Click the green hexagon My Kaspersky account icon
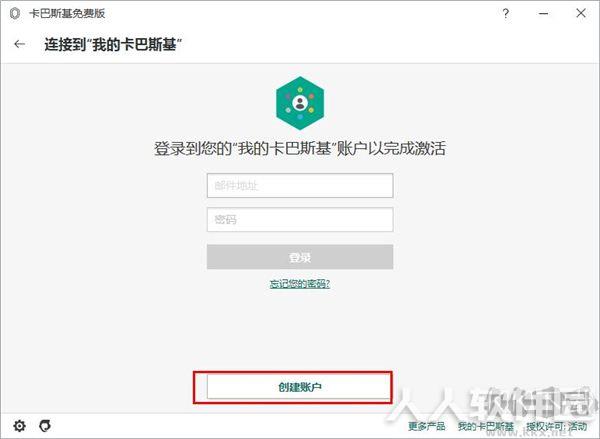The width and height of the screenshot is (600, 439). [x=300, y=103]
